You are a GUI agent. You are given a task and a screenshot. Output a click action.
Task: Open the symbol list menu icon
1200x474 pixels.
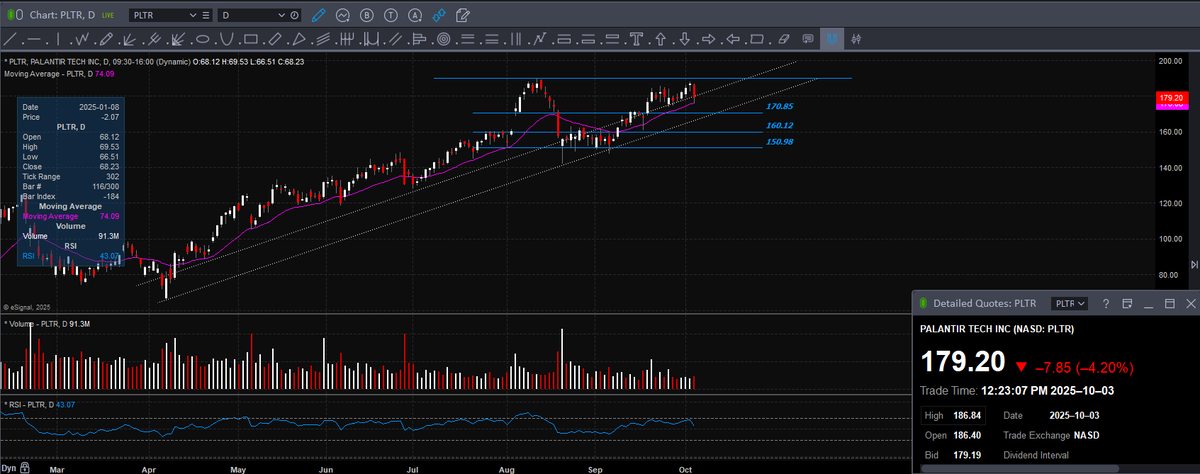coord(206,15)
